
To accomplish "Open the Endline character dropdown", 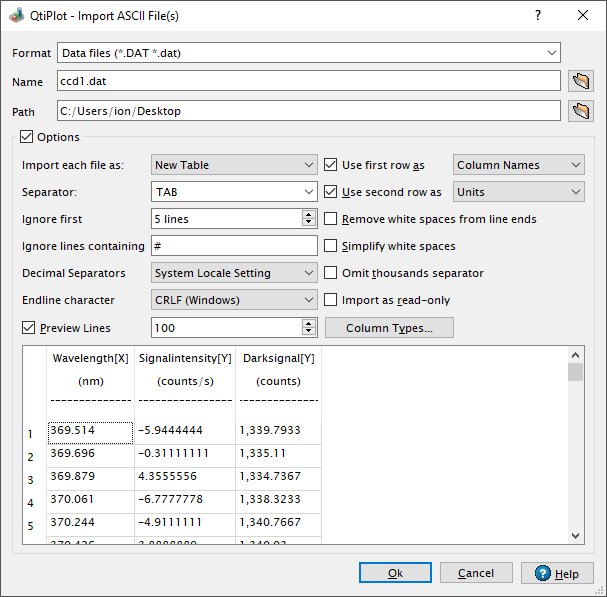I will (x=234, y=299).
